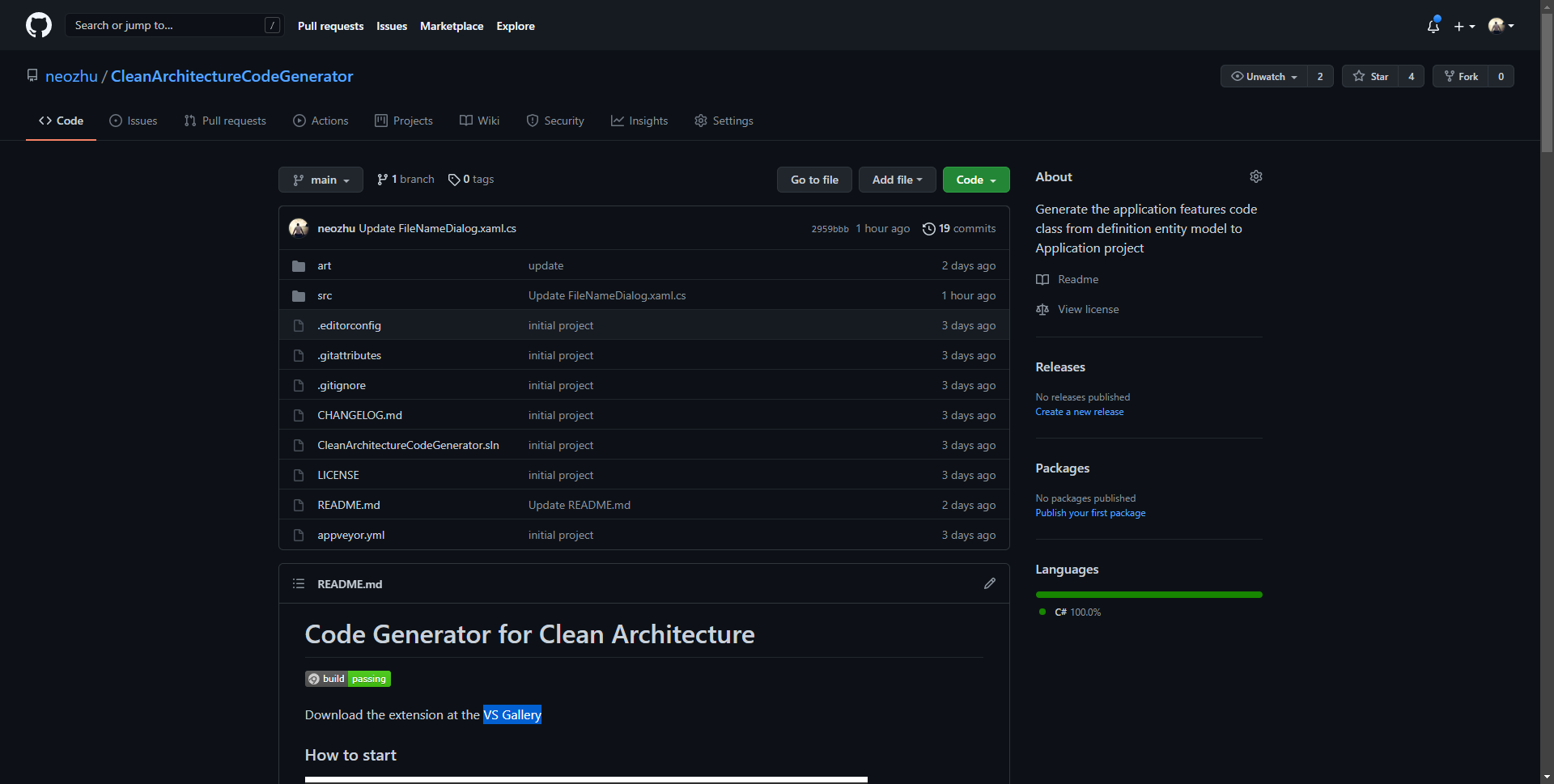Viewport: 1554px width, 784px height.
Task: Click Marketplace in the top navigation
Action: pyautogui.click(x=452, y=26)
